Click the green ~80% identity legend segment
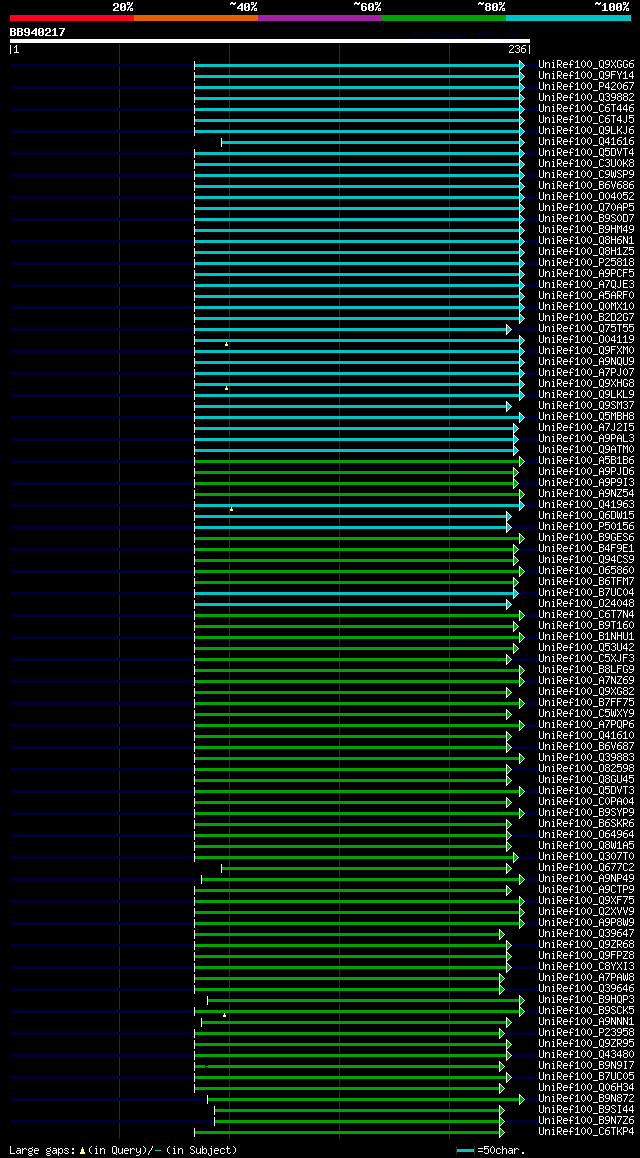The height and width of the screenshot is (1158, 640). click(x=444, y=17)
